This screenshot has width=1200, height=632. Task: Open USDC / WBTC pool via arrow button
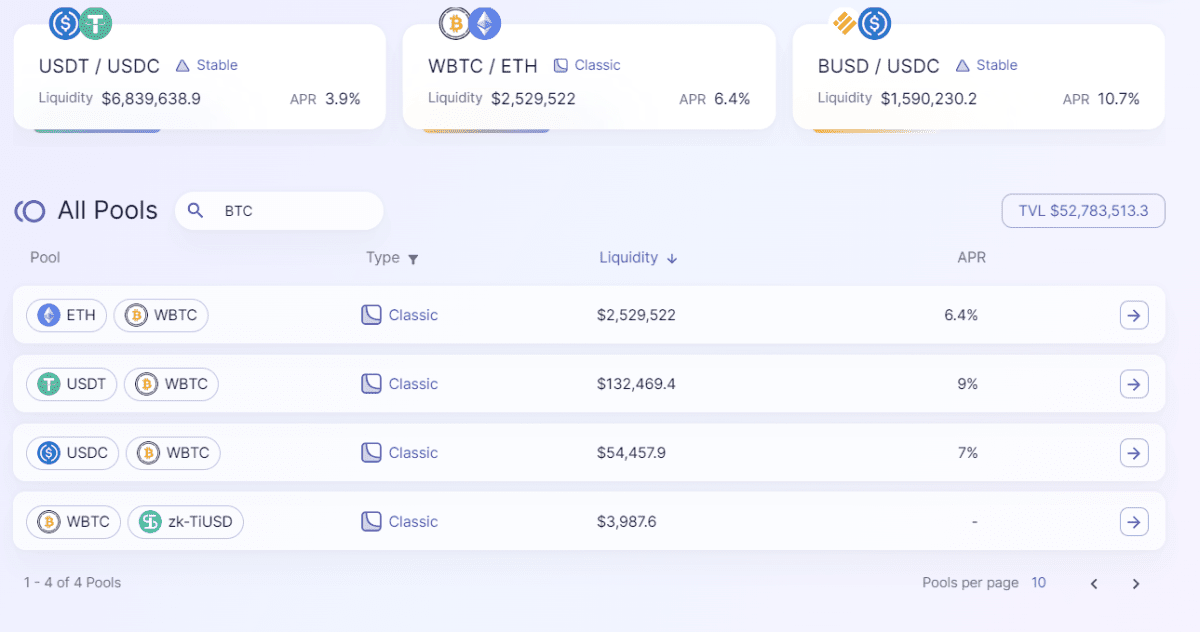[1134, 453]
